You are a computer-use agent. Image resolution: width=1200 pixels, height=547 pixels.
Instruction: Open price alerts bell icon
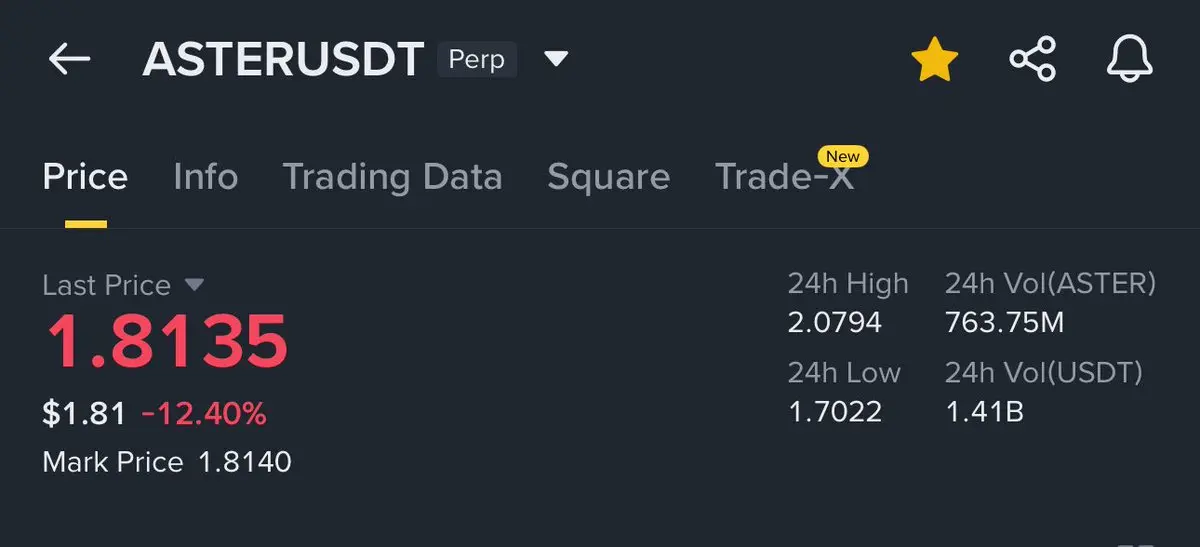coord(1130,60)
